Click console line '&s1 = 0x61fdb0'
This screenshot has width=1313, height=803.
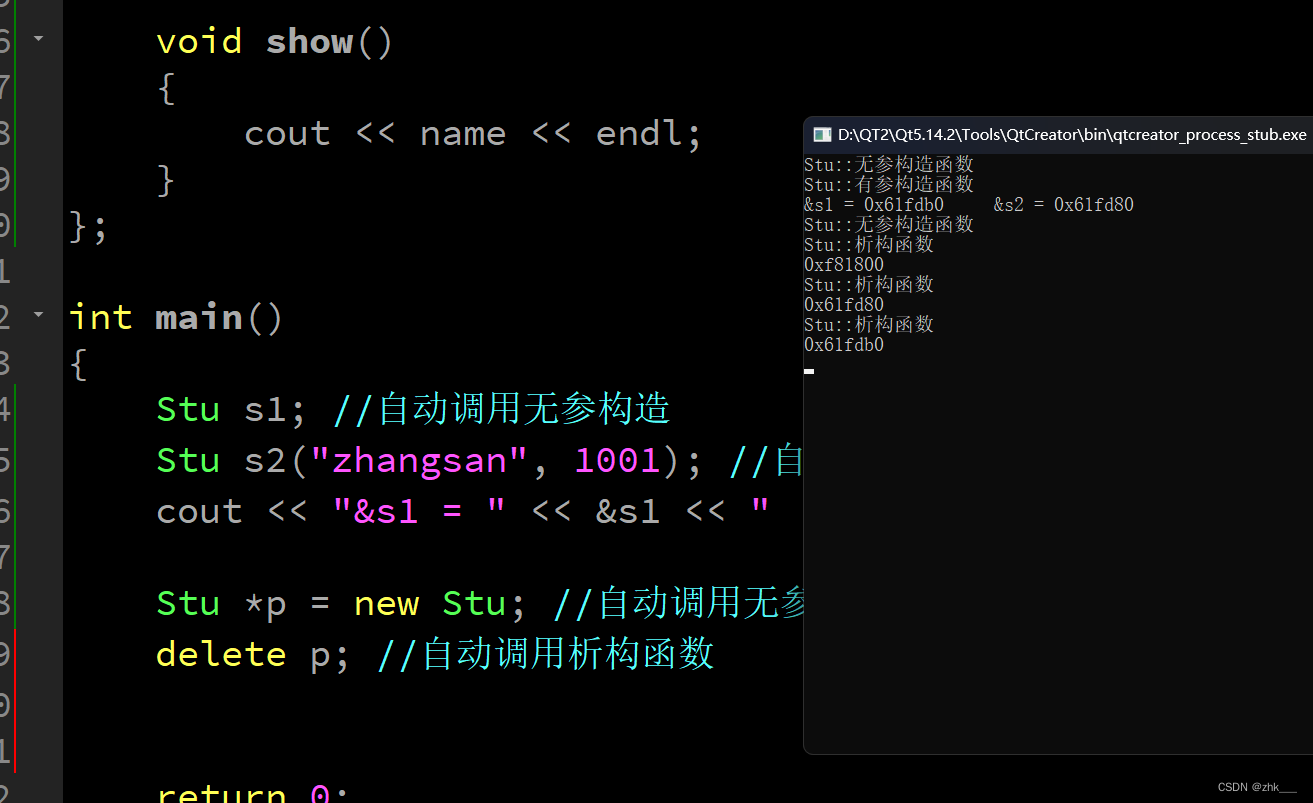[874, 205]
